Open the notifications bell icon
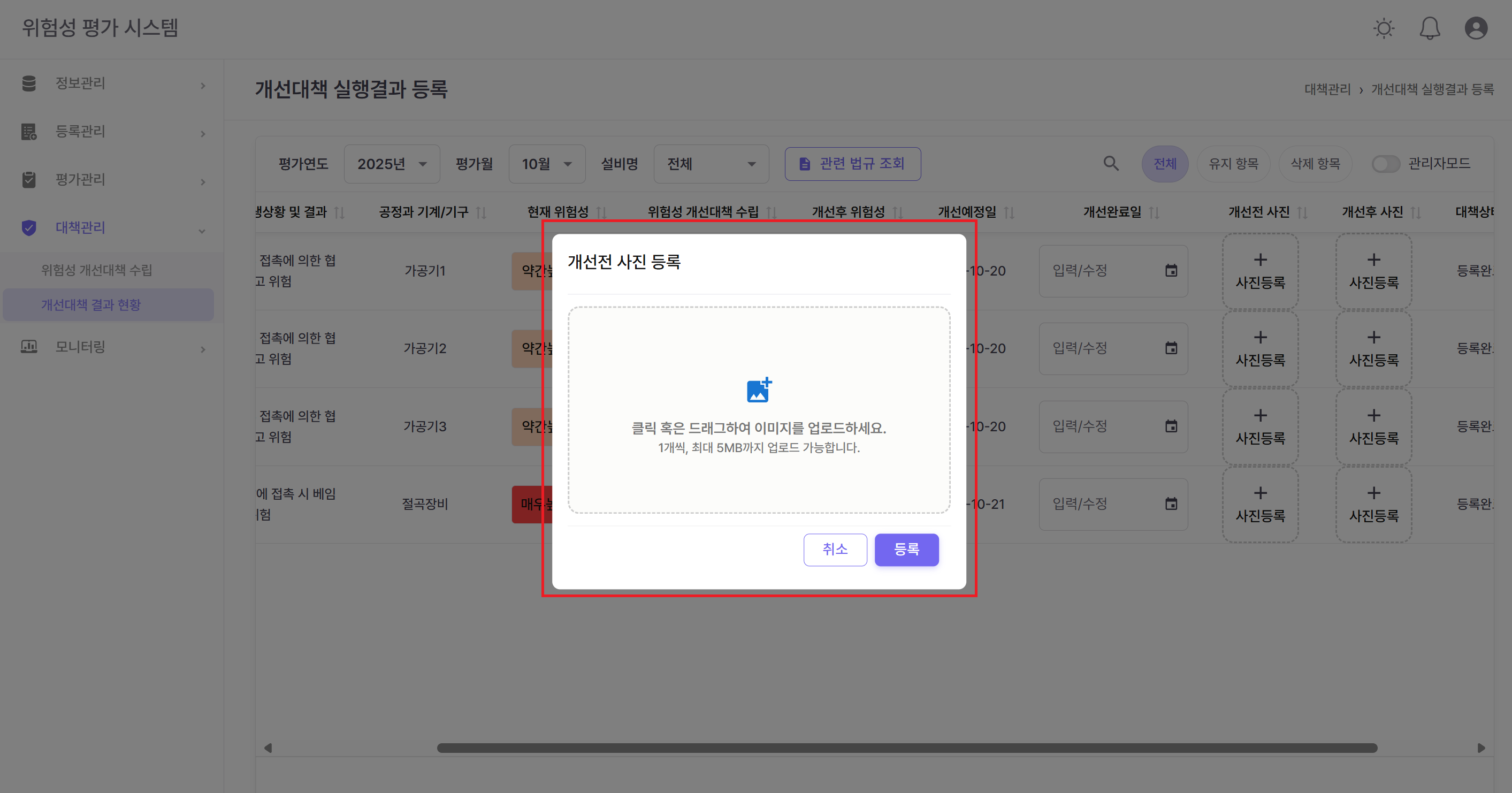The width and height of the screenshot is (1512, 793). click(x=1430, y=28)
